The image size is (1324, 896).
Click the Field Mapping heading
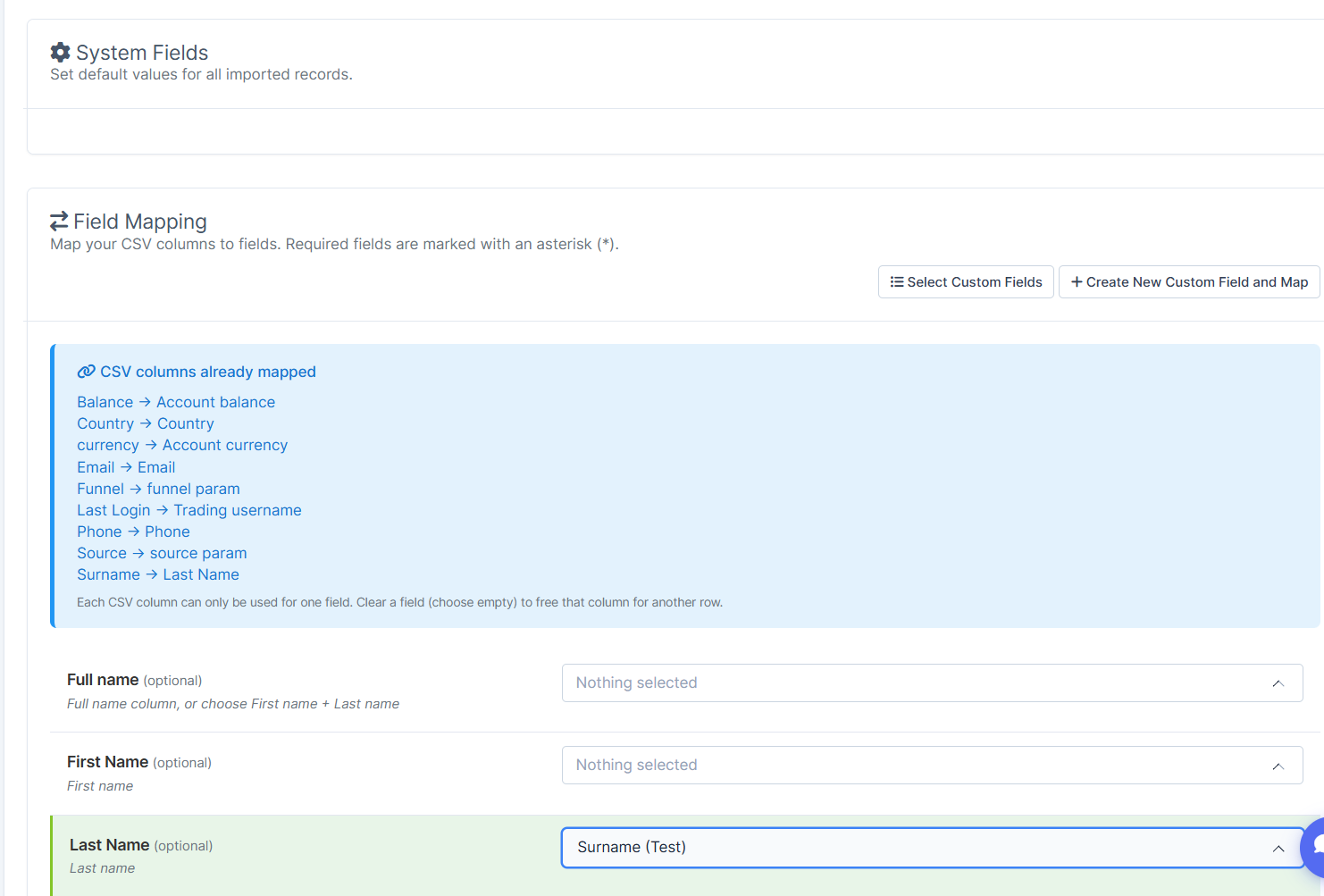pos(140,222)
